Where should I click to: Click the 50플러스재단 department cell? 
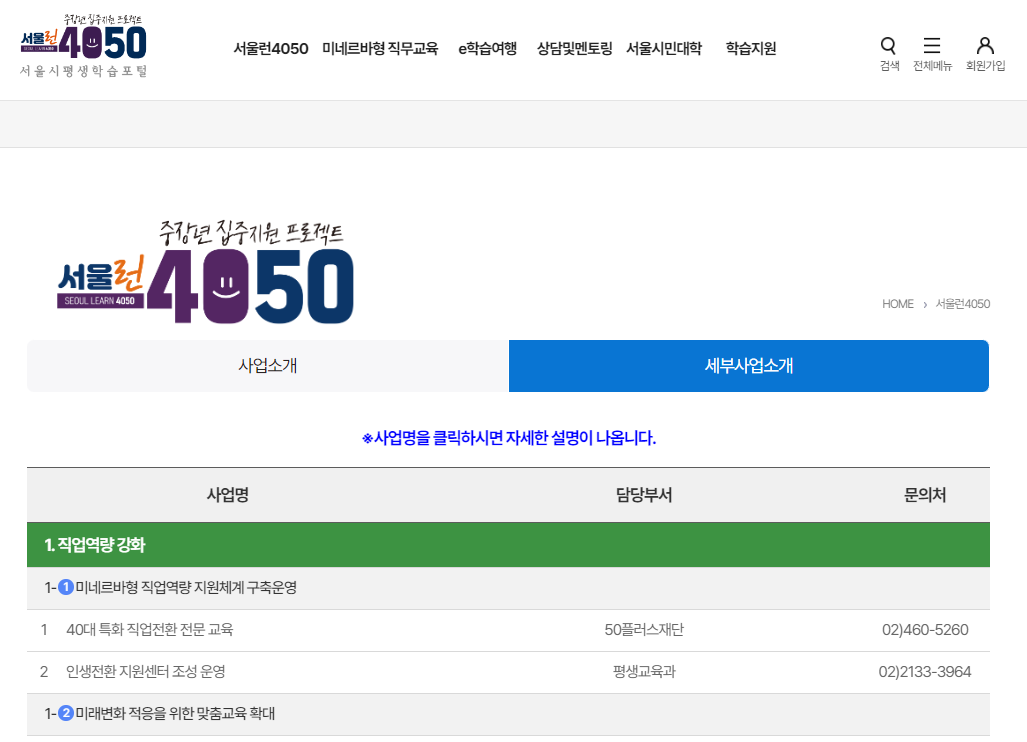[644, 629]
